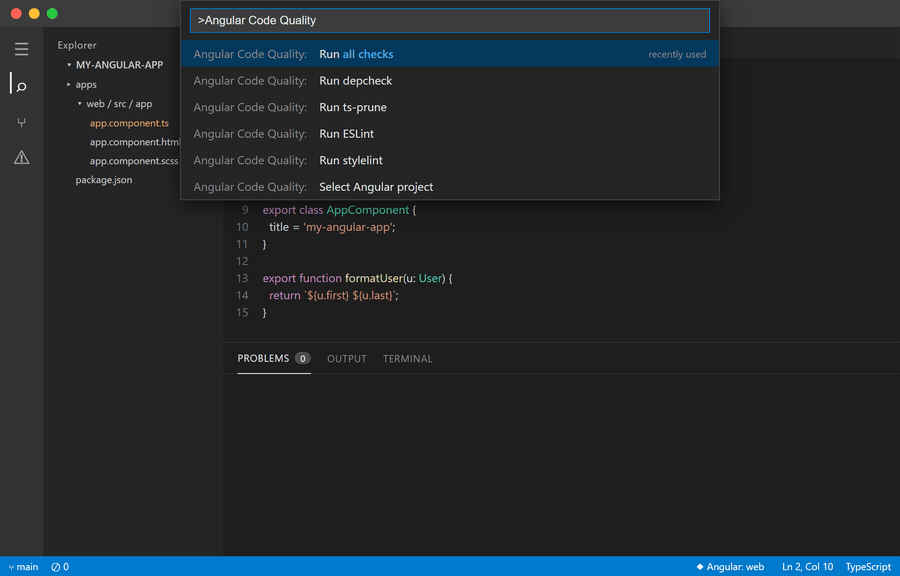Click the errors count status icon
The width and height of the screenshot is (900, 576).
click(60, 567)
